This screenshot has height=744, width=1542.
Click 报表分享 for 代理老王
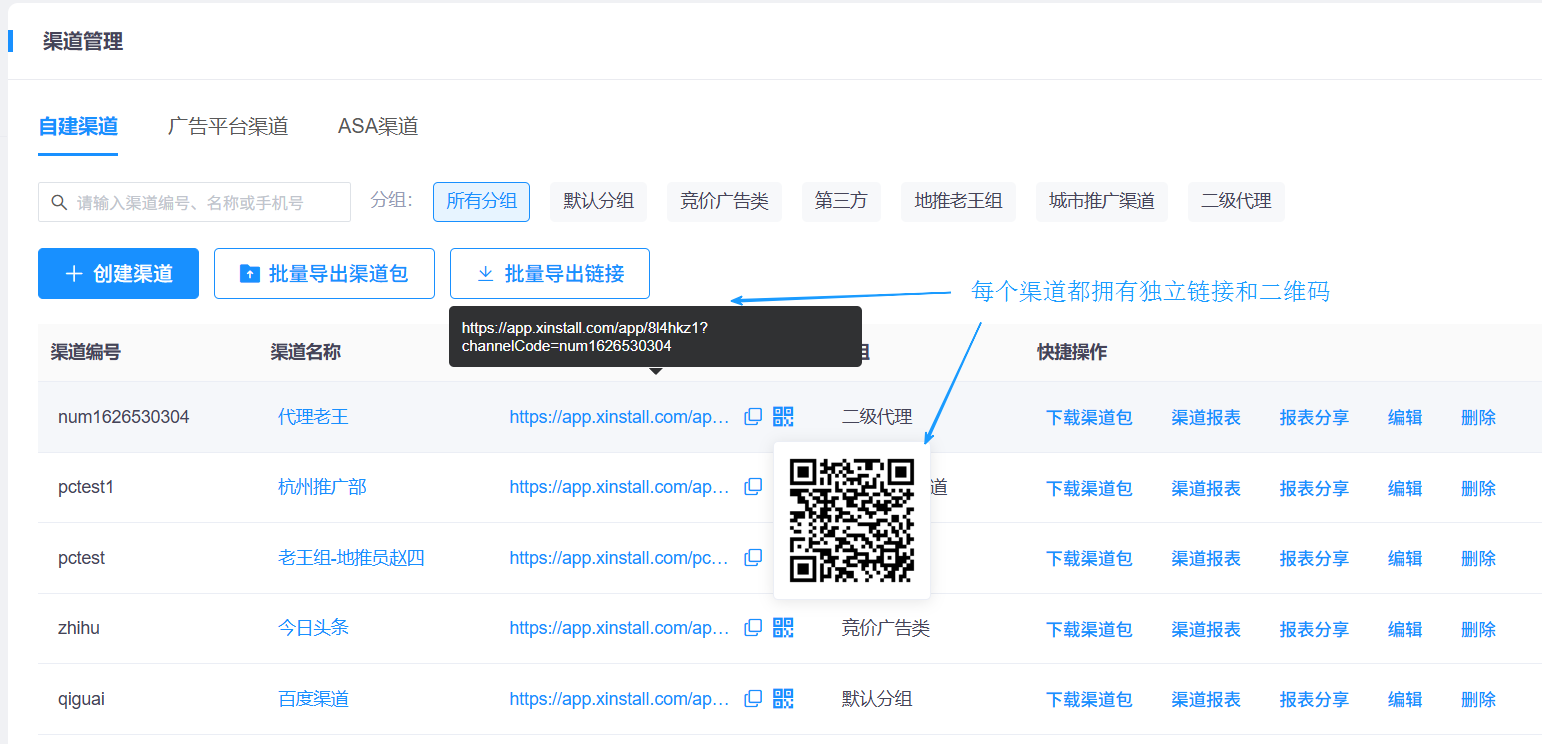point(1314,417)
